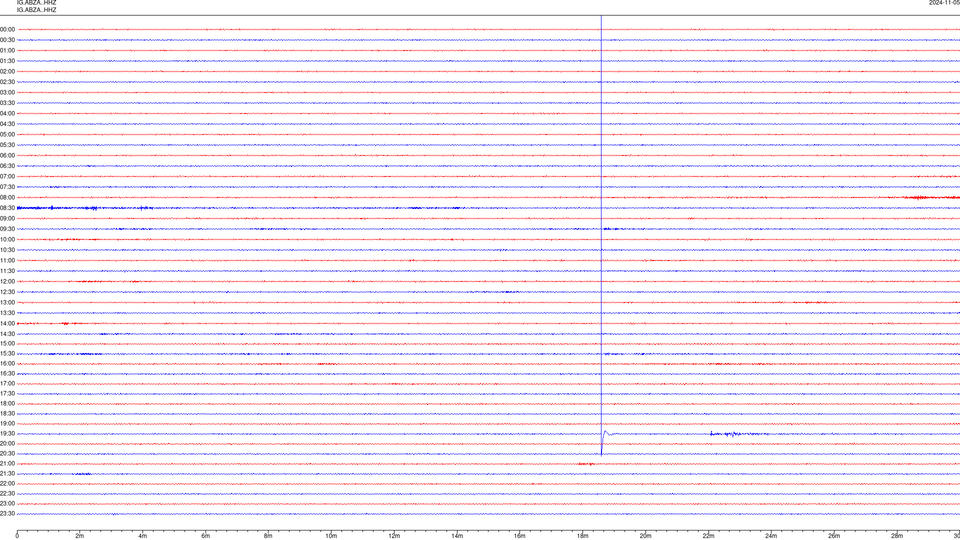Click the 06:00 trace label
The image size is (960, 540).
pos(7,156)
